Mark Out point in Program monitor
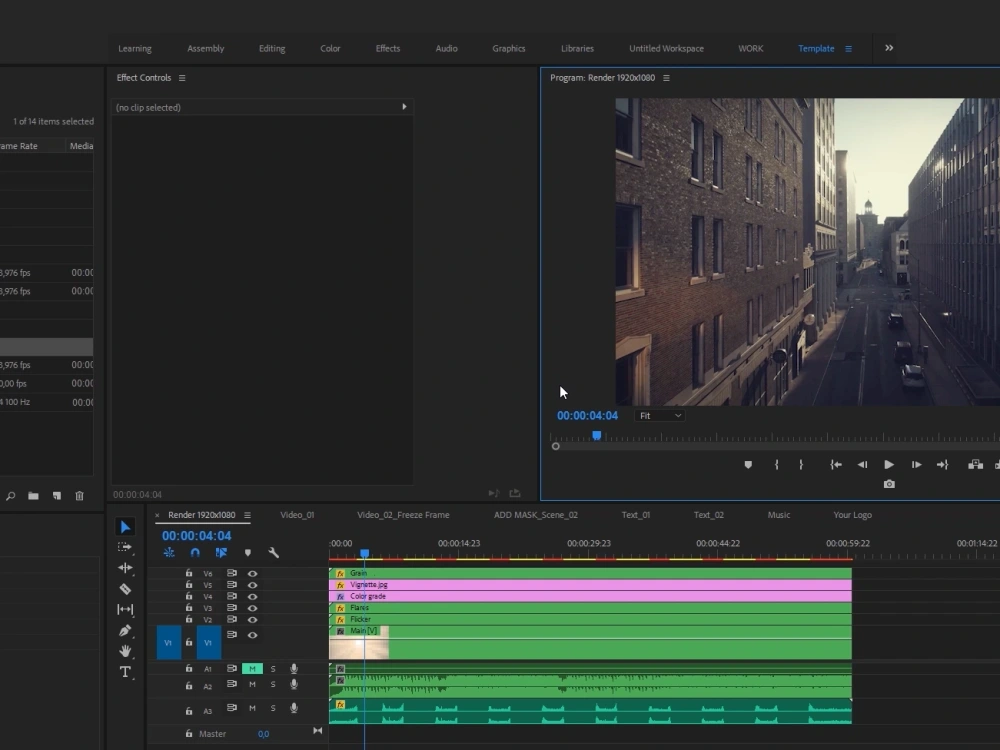The width and height of the screenshot is (1000, 750). pos(801,465)
